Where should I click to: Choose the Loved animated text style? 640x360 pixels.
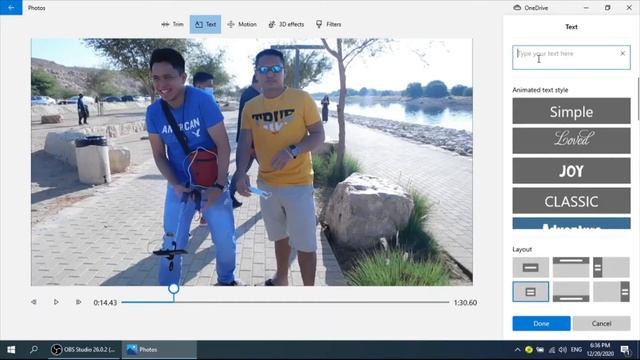pyautogui.click(x=571, y=141)
